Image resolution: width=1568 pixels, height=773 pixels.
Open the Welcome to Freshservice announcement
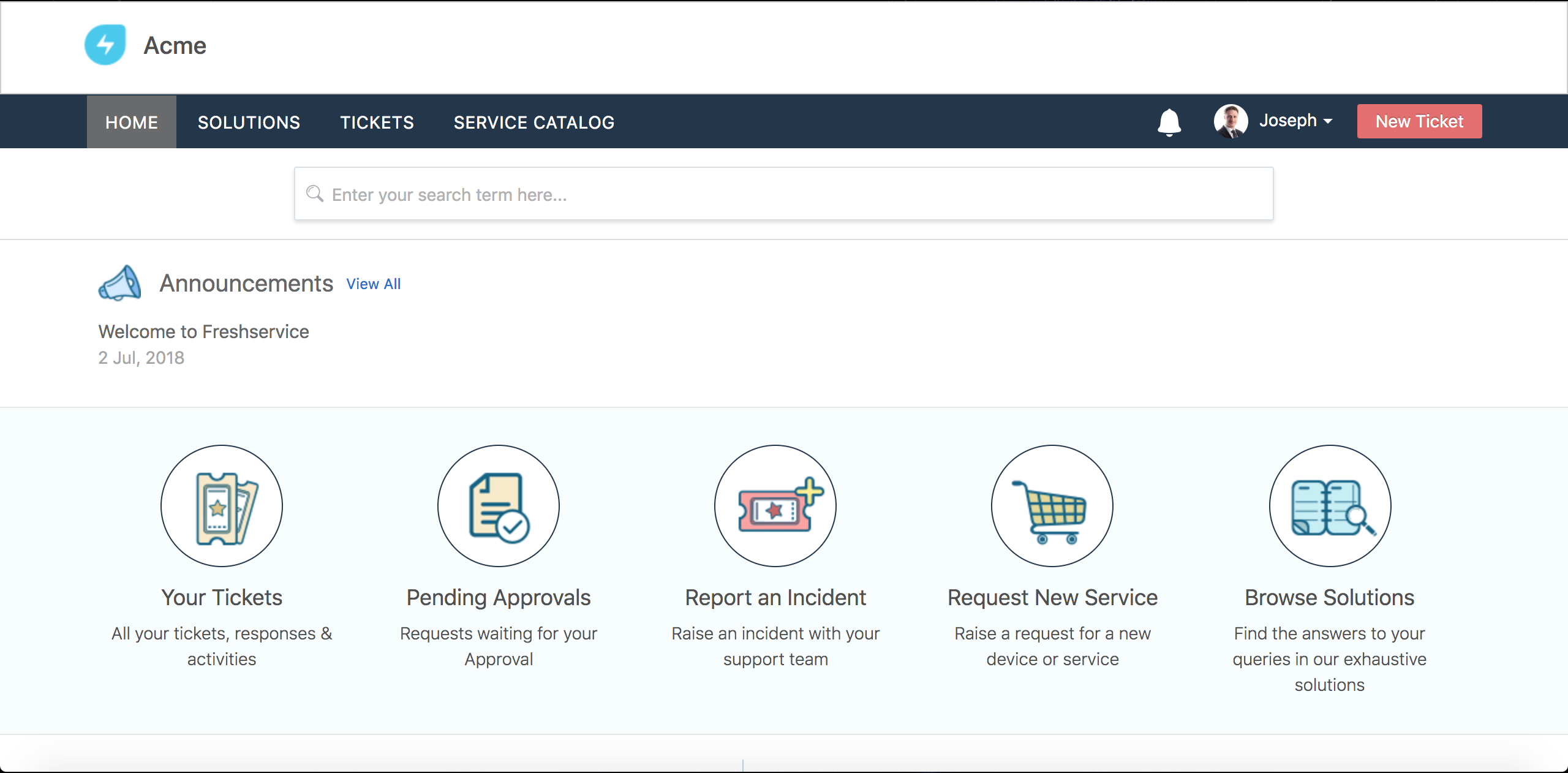[x=204, y=331]
